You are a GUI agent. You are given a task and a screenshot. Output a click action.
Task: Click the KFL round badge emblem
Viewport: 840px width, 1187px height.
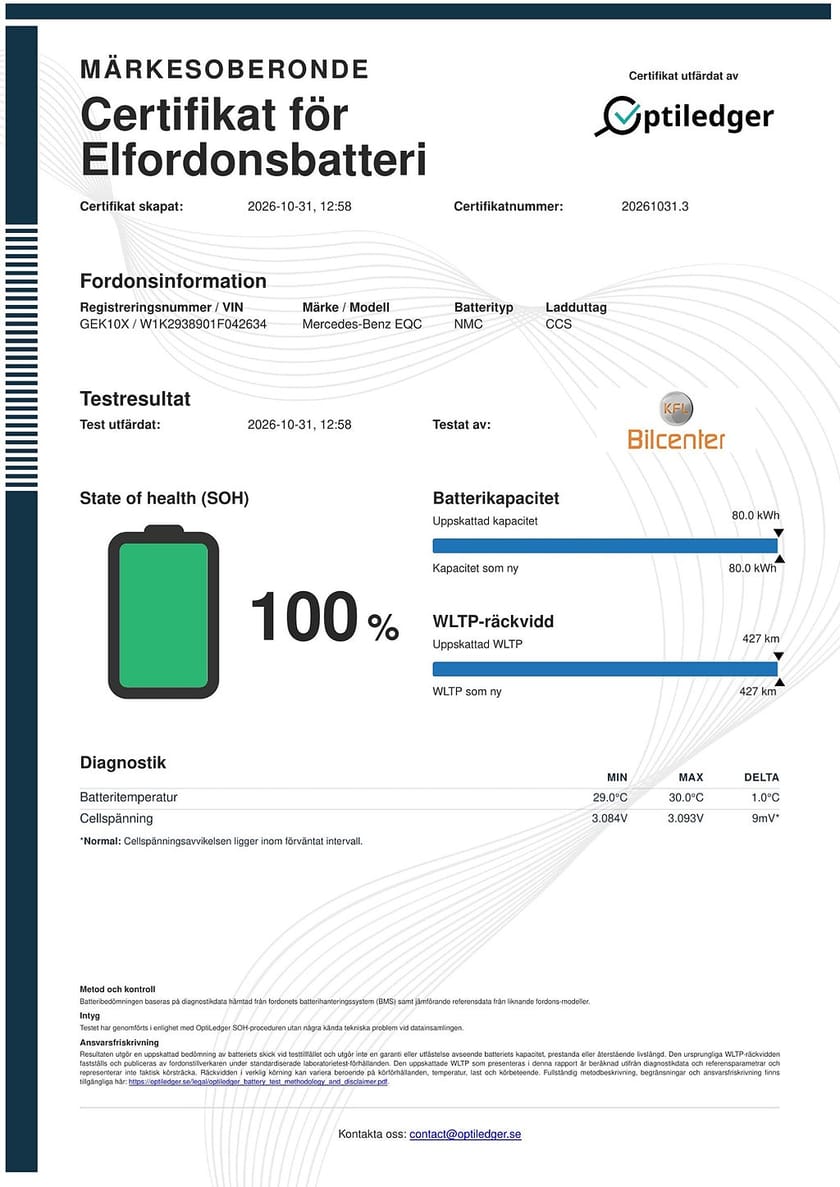[x=676, y=407]
